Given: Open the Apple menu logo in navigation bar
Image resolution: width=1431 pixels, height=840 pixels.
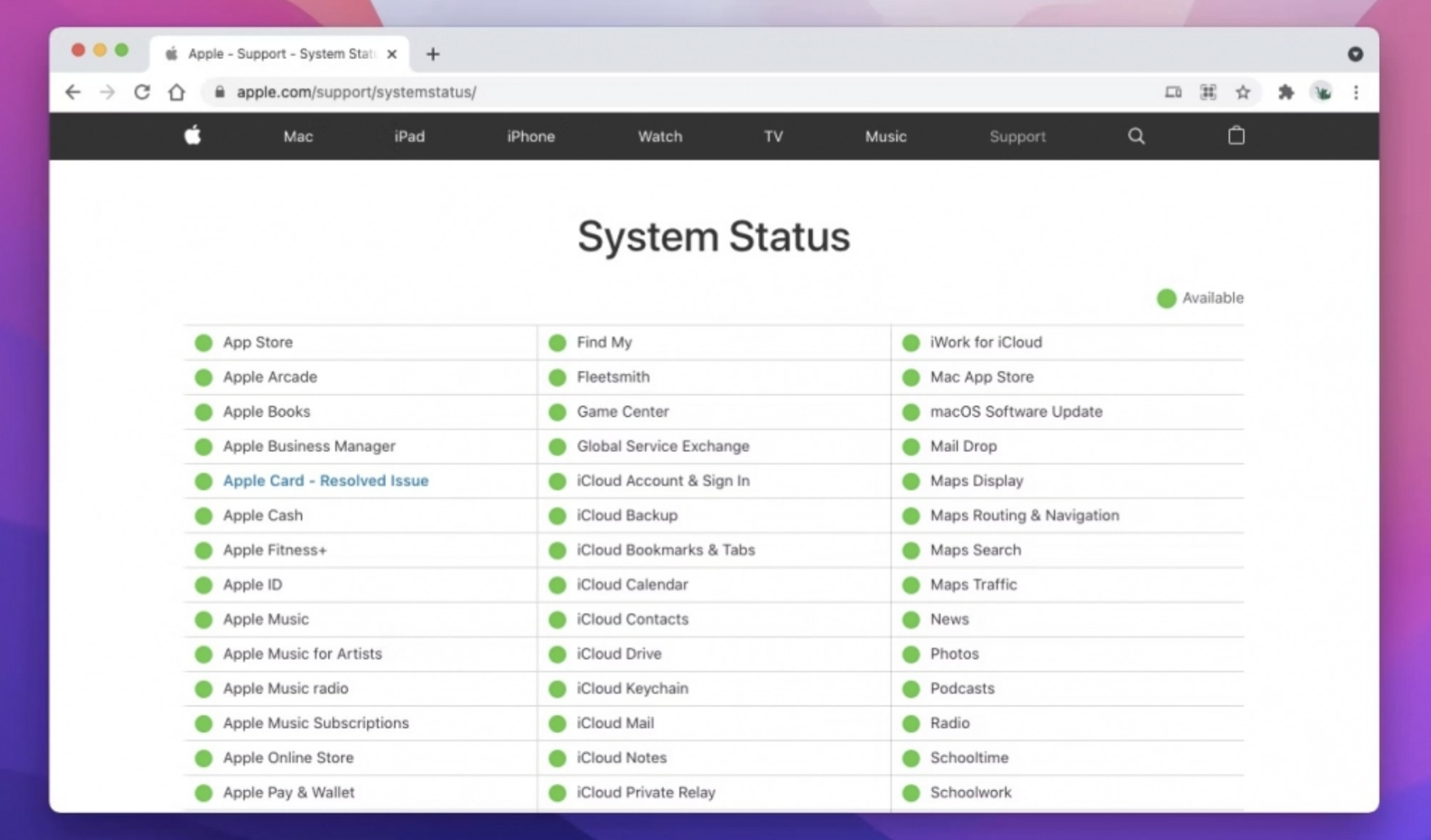Looking at the screenshot, I should tap(191, 136).
